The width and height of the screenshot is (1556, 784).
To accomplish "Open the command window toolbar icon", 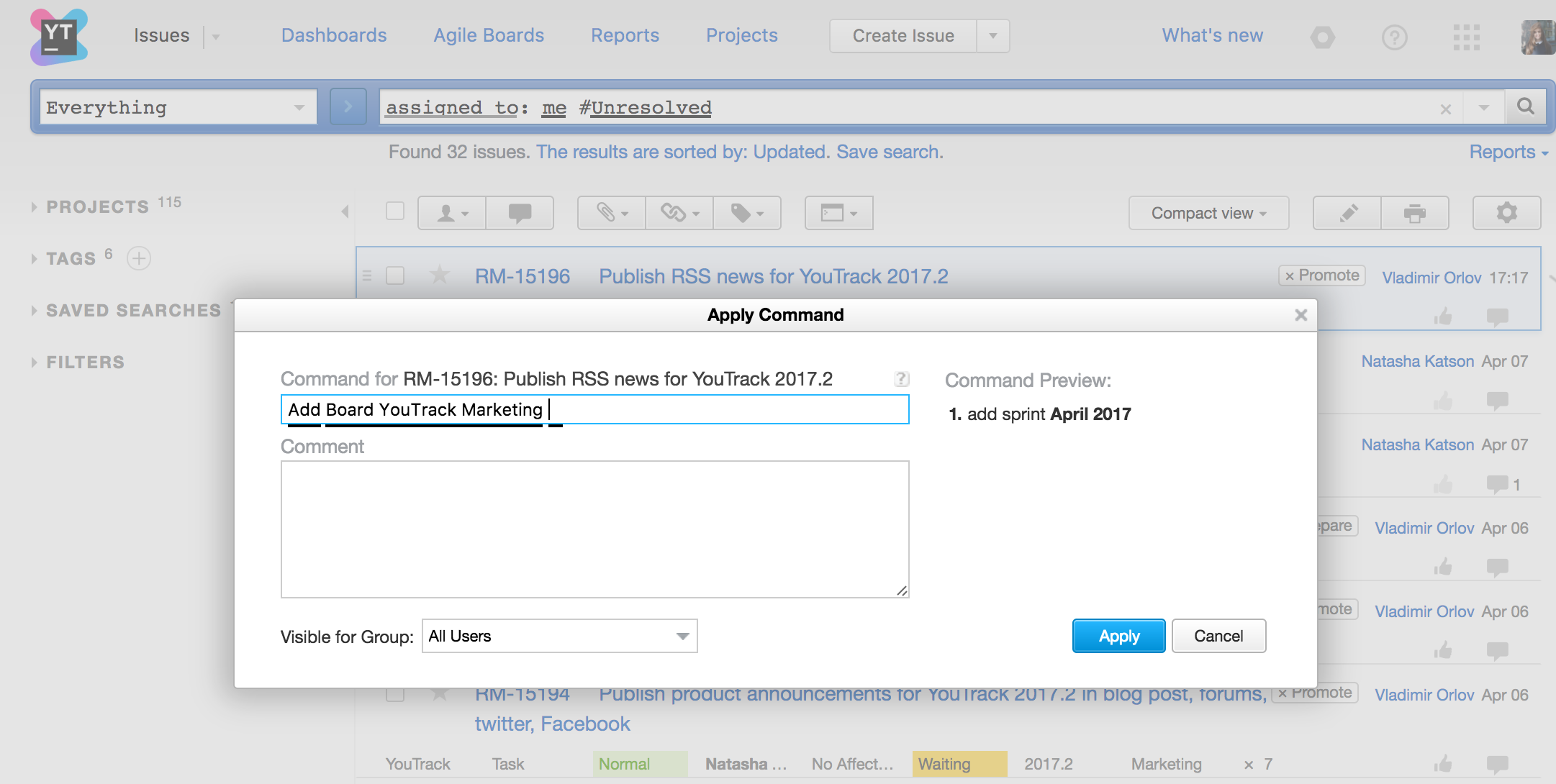I will tap(839, 213).
